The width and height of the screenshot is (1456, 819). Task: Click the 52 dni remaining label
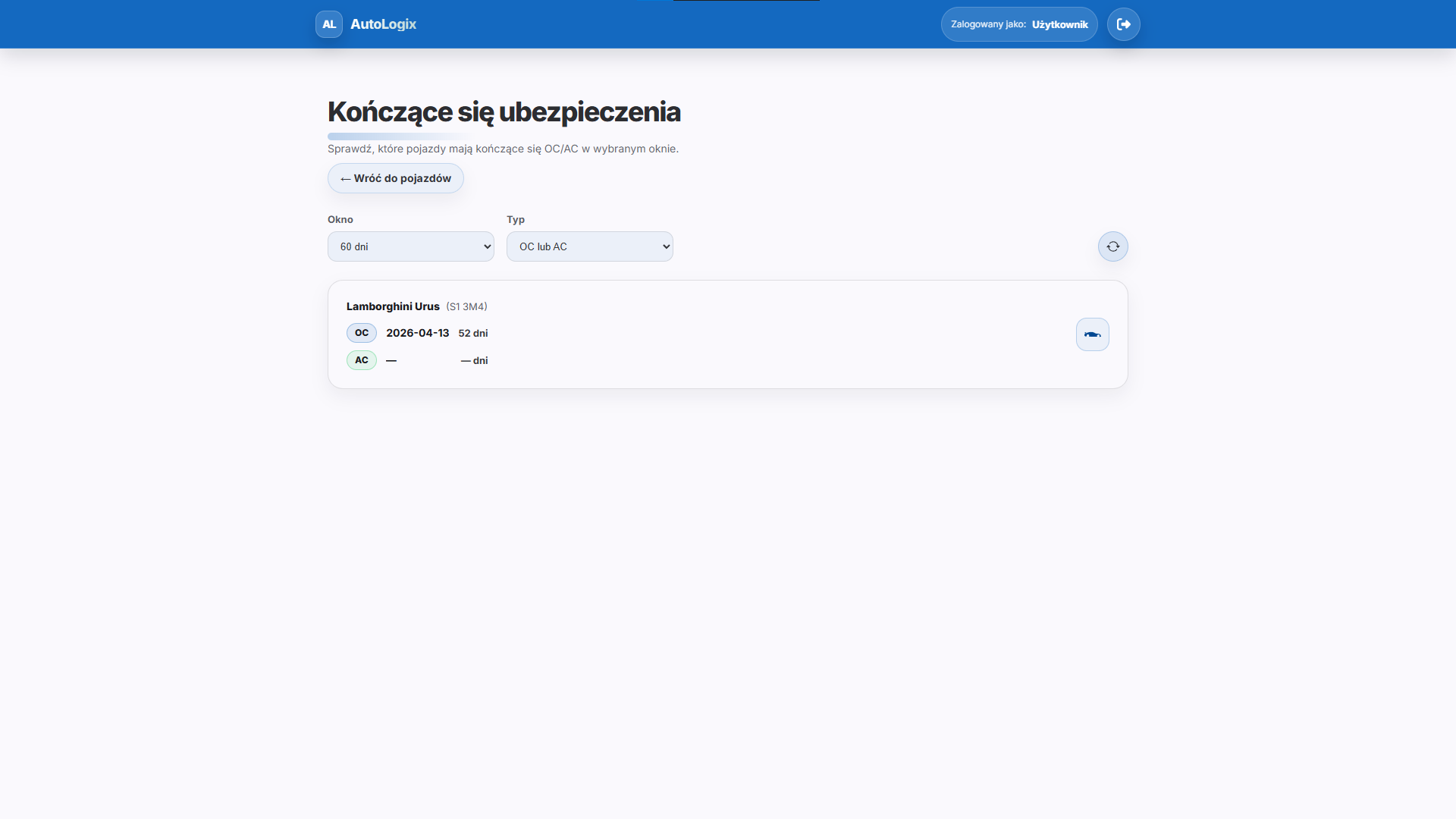click(x=473, y=333)
